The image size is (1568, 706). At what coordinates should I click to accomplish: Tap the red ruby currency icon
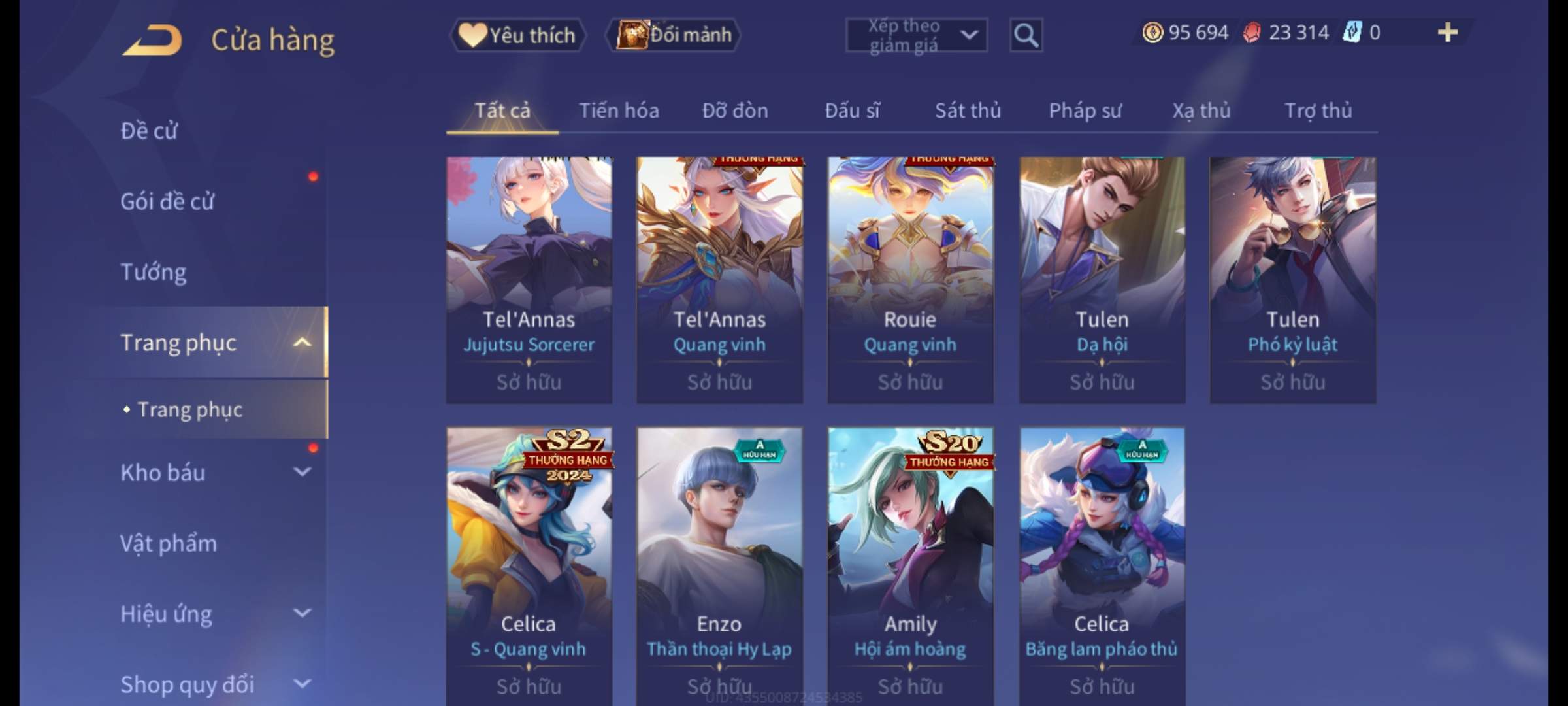point(1252,32)
